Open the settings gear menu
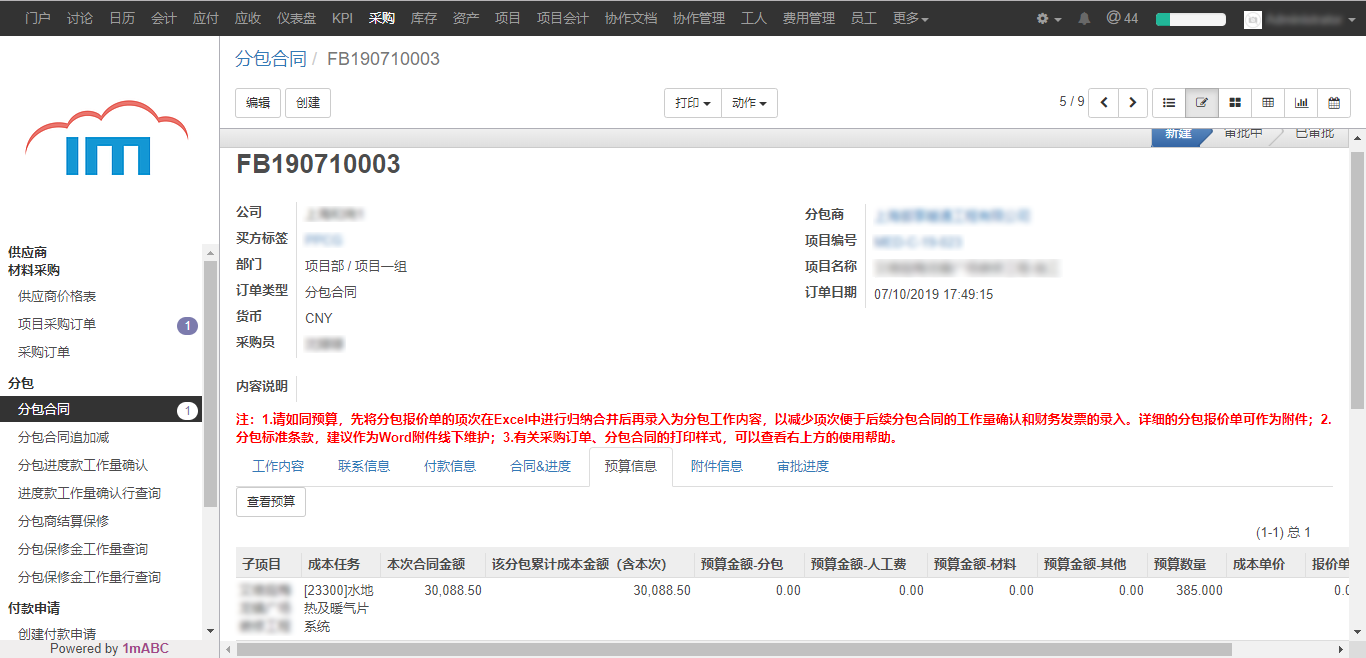The width and height of the screenshot is (1366, 658). (1048, 18)
